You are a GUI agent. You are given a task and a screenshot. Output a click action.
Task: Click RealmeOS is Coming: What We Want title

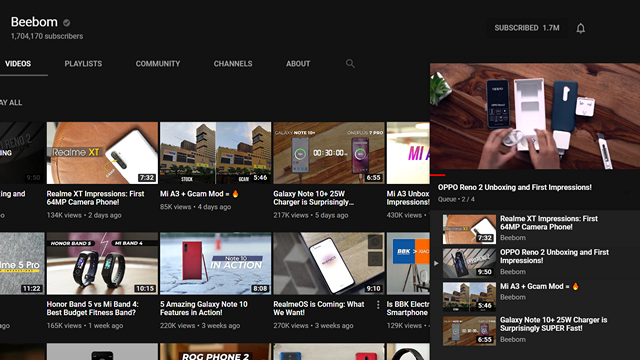click(319, 309)
